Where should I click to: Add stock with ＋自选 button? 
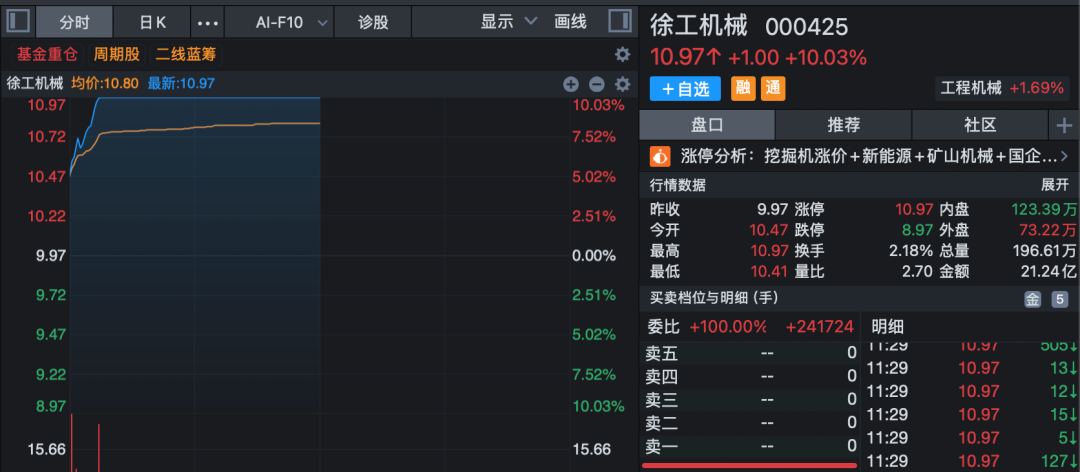[685, 88]
